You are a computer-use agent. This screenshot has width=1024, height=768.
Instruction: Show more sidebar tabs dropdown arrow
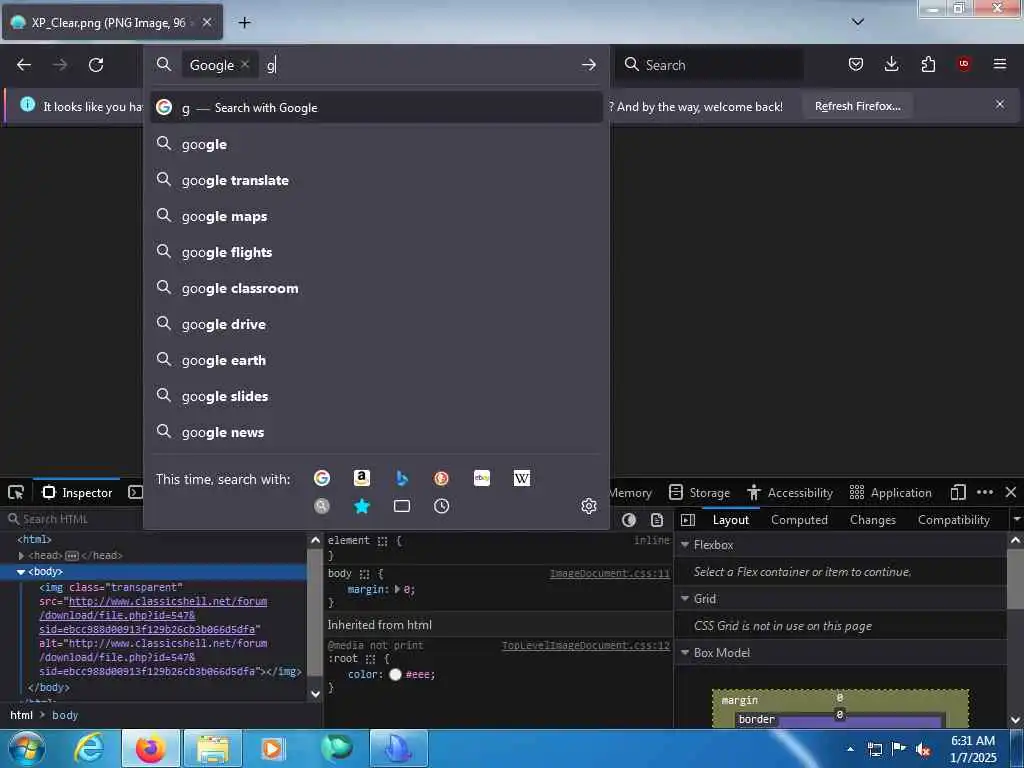pos(1016,520)
